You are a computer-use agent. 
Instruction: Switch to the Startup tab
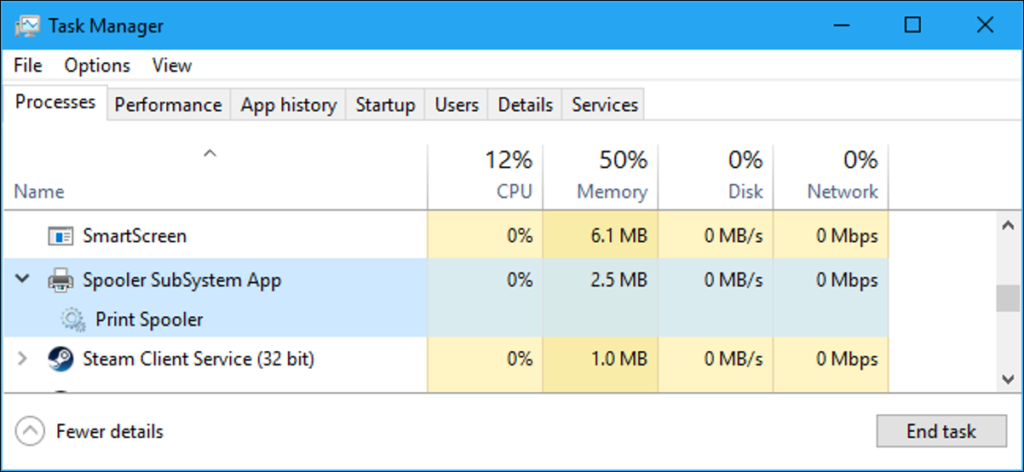click(x=385, y=105)
